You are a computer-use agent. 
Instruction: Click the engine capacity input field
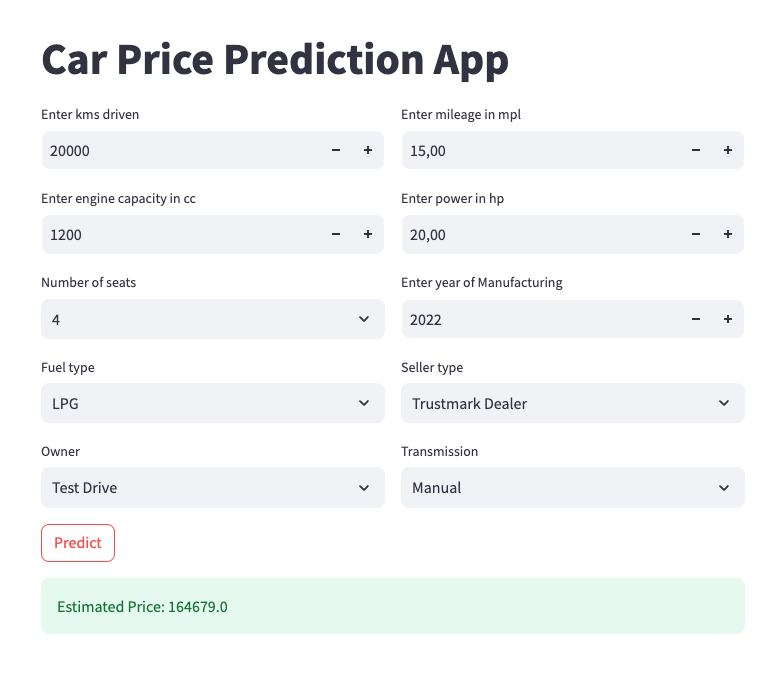(x=180, y=234)
